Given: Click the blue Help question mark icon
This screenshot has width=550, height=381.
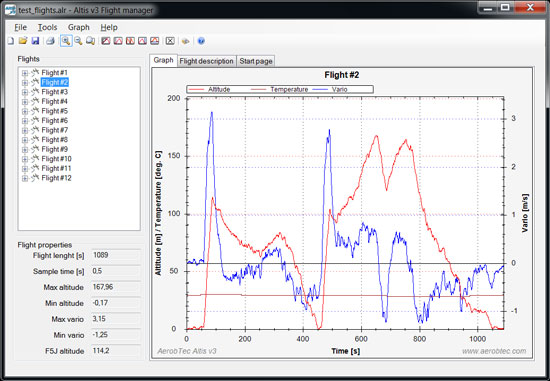Looking at the screenshot, I should (x=201, y=41).
